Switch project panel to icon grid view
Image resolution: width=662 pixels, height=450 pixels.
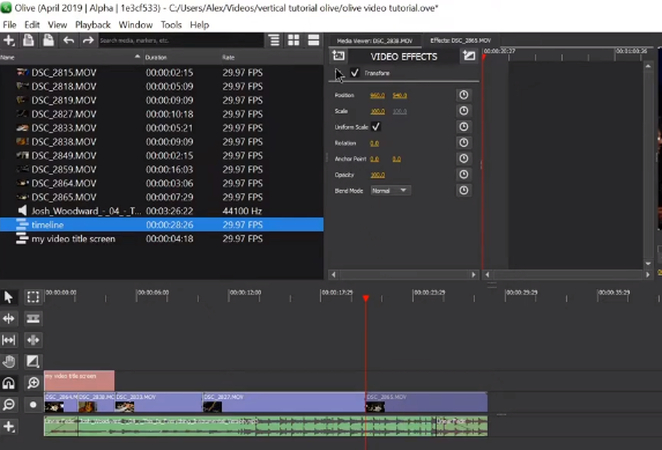coord(293,41)
